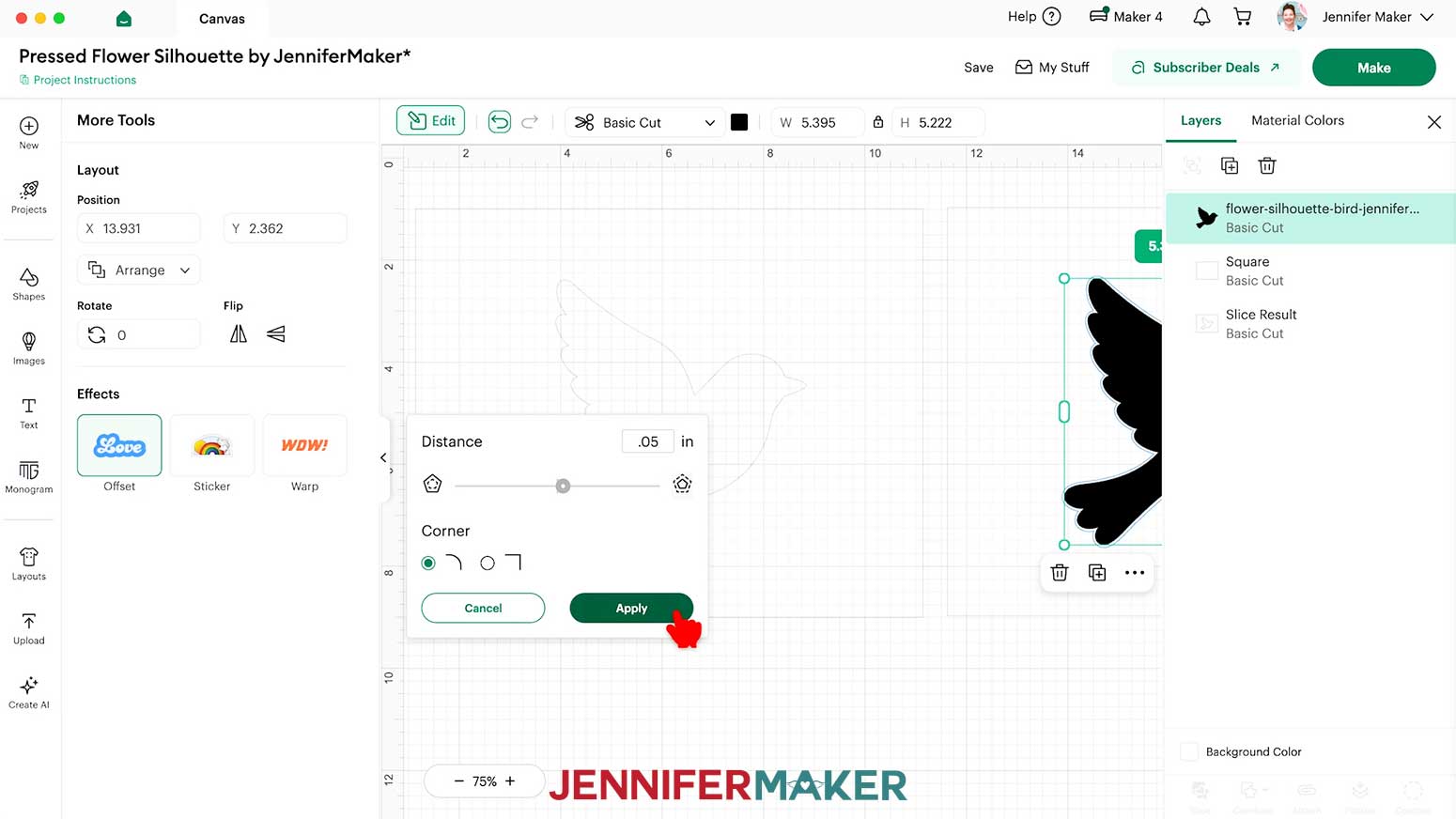
Task: Click the plus icon to zoom in
Action: tap(510, 781)
